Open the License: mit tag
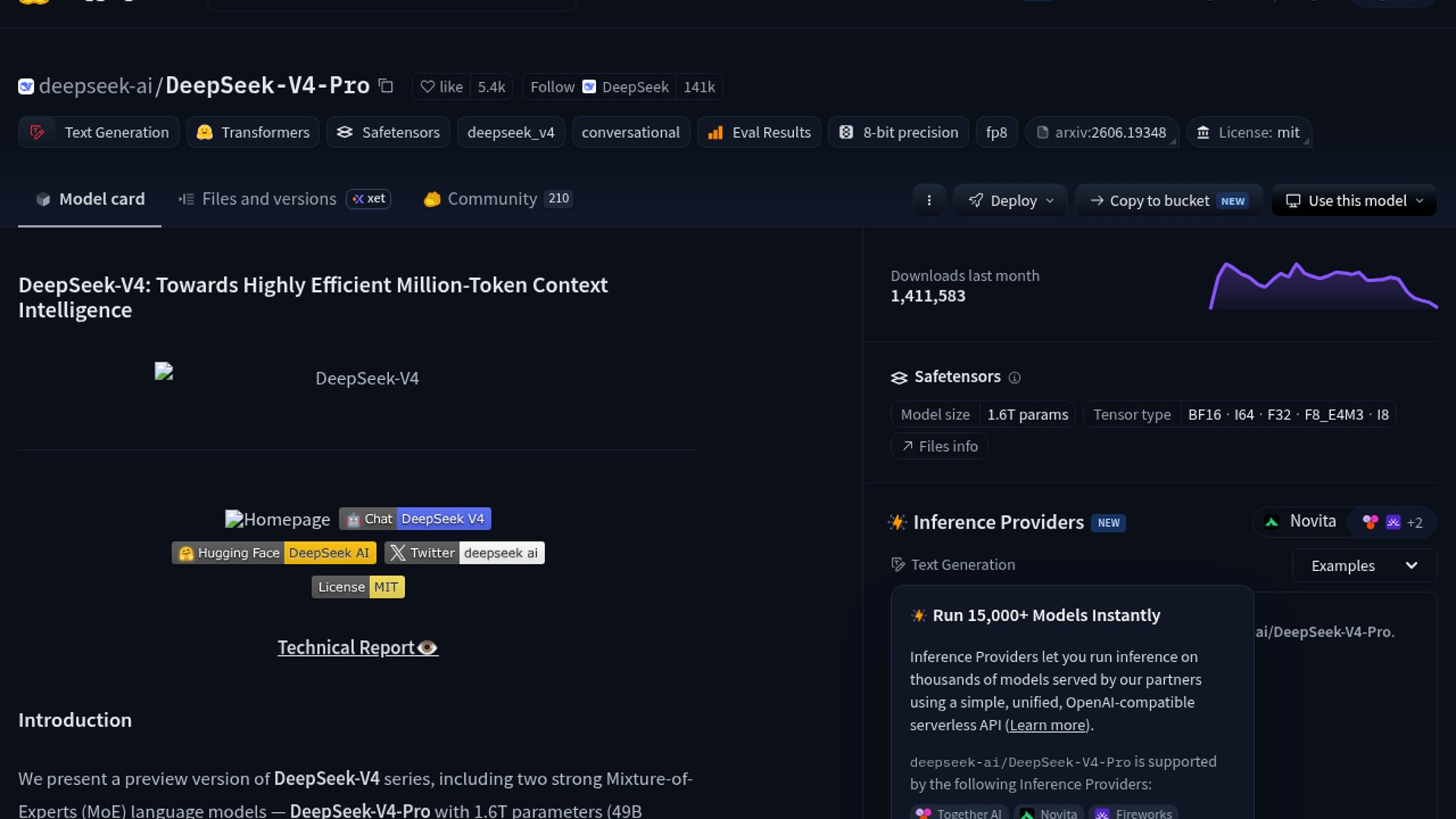The height and width of the screenshot is (819, 1456). (1249, 132)
